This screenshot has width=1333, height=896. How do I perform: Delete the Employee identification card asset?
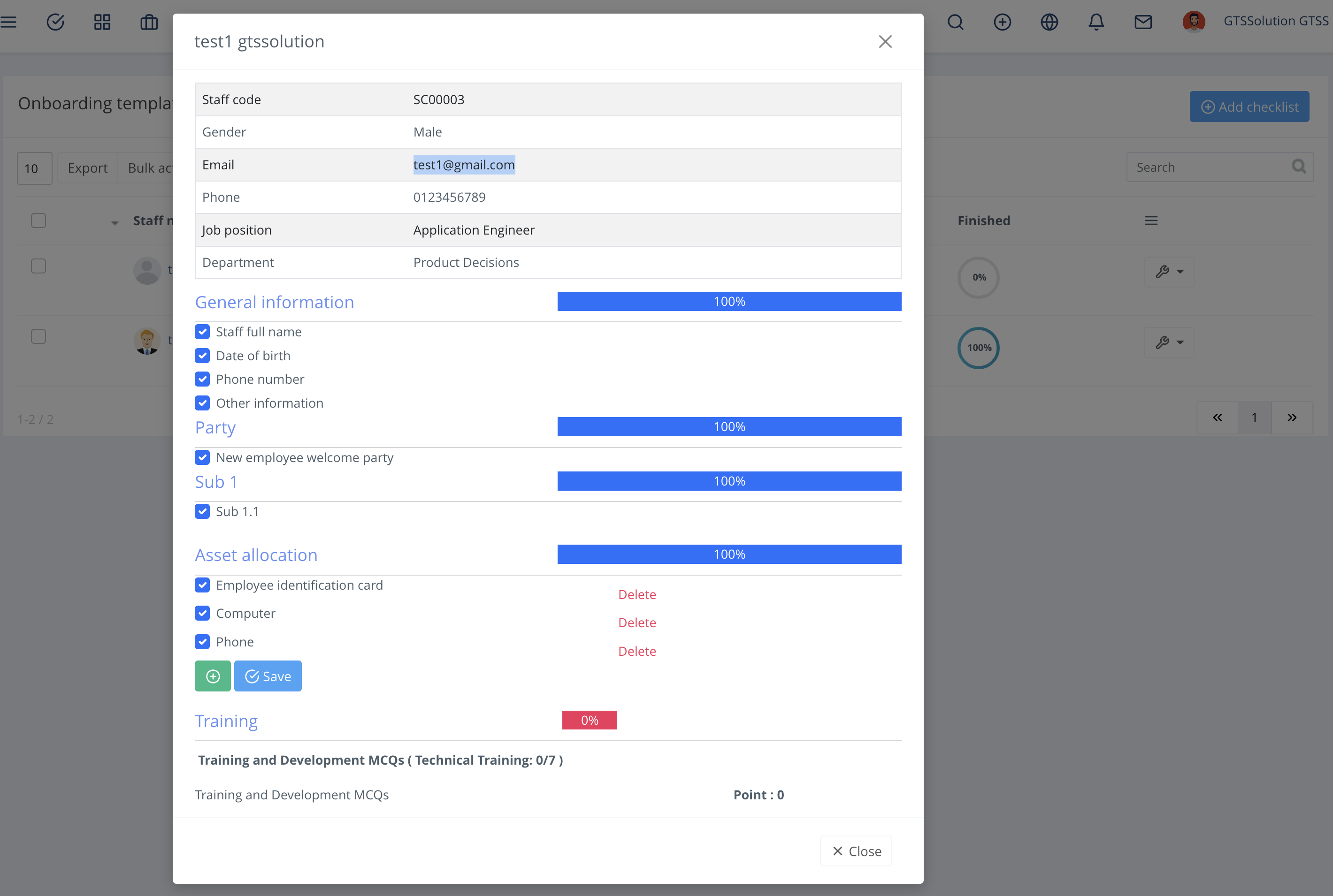[x=637, y=594]
